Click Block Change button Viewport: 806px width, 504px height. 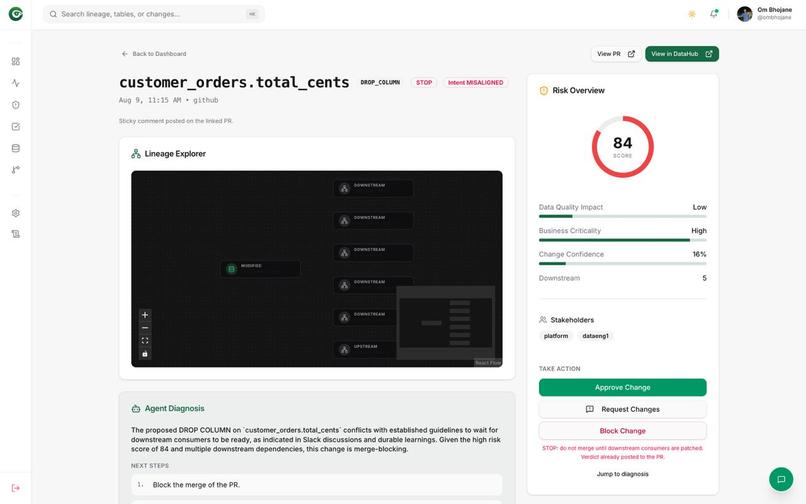pos(622,431)
